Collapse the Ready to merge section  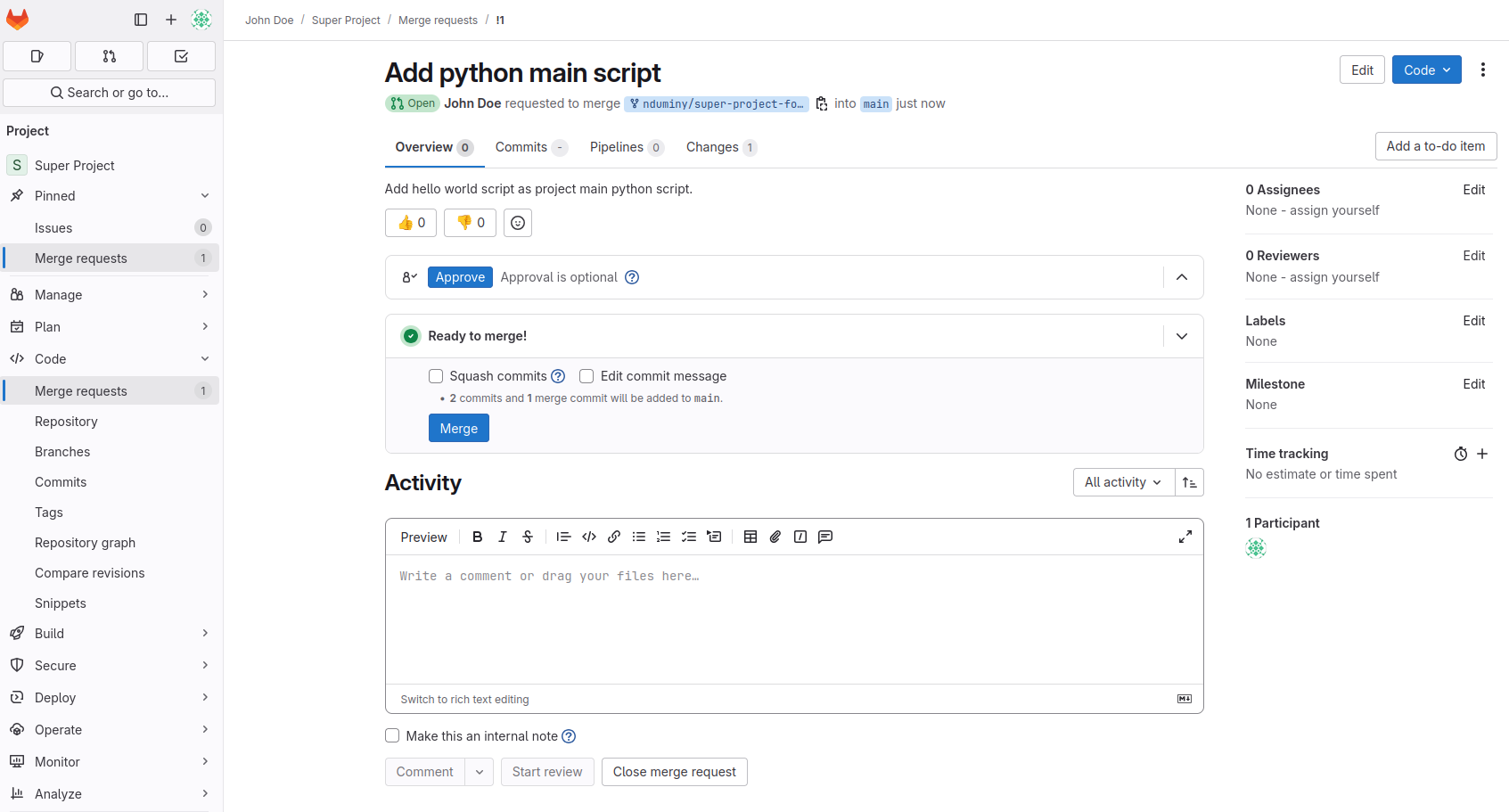coord(1182,336)
